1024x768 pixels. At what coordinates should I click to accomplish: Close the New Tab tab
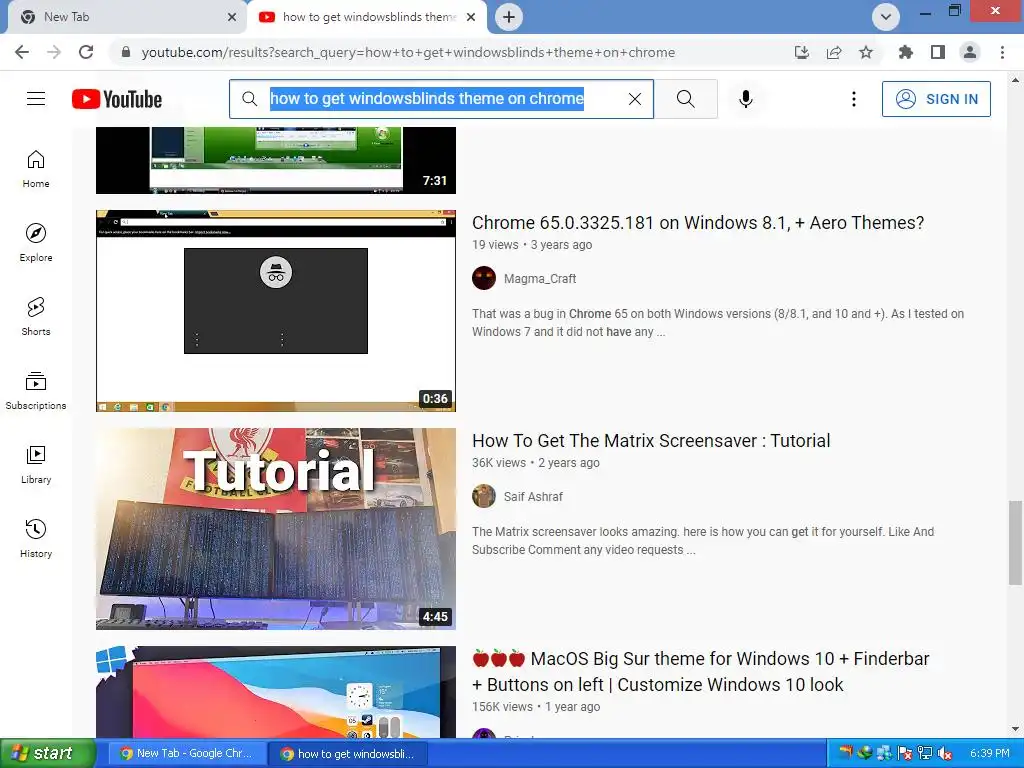[x=232, y=17]
